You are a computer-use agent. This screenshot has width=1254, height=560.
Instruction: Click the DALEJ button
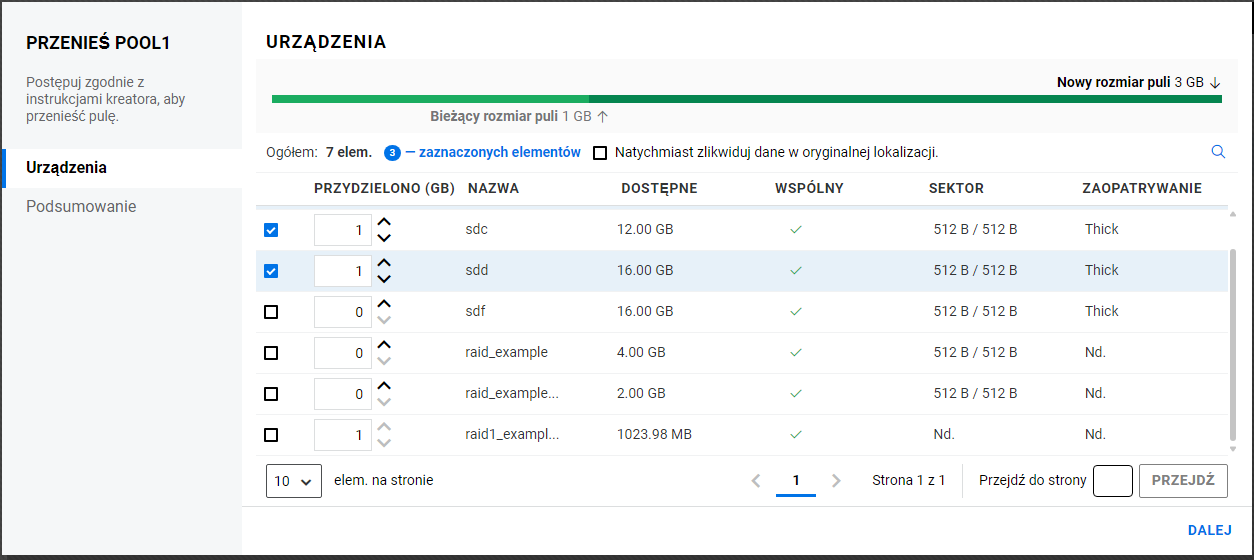coord(1209,530)
